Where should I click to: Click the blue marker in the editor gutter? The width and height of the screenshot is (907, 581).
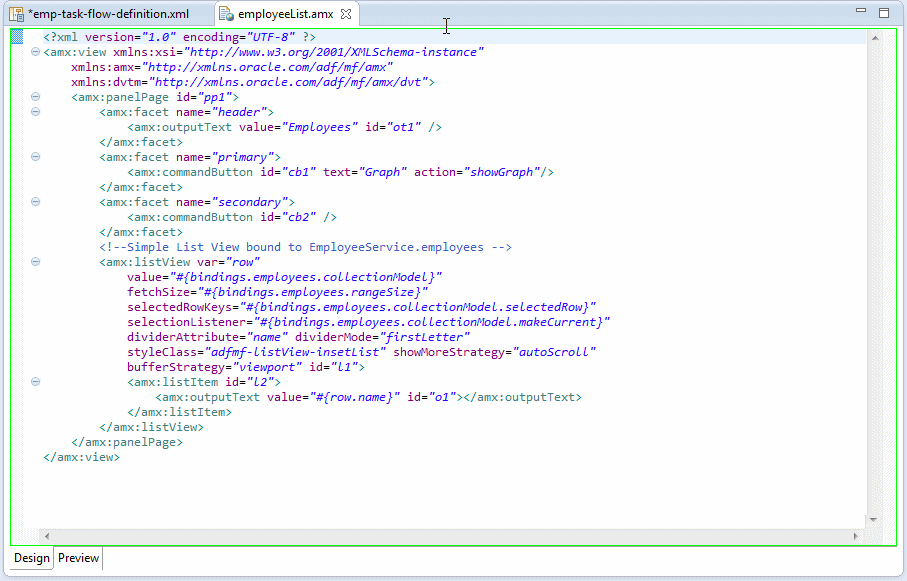point(17,36)
